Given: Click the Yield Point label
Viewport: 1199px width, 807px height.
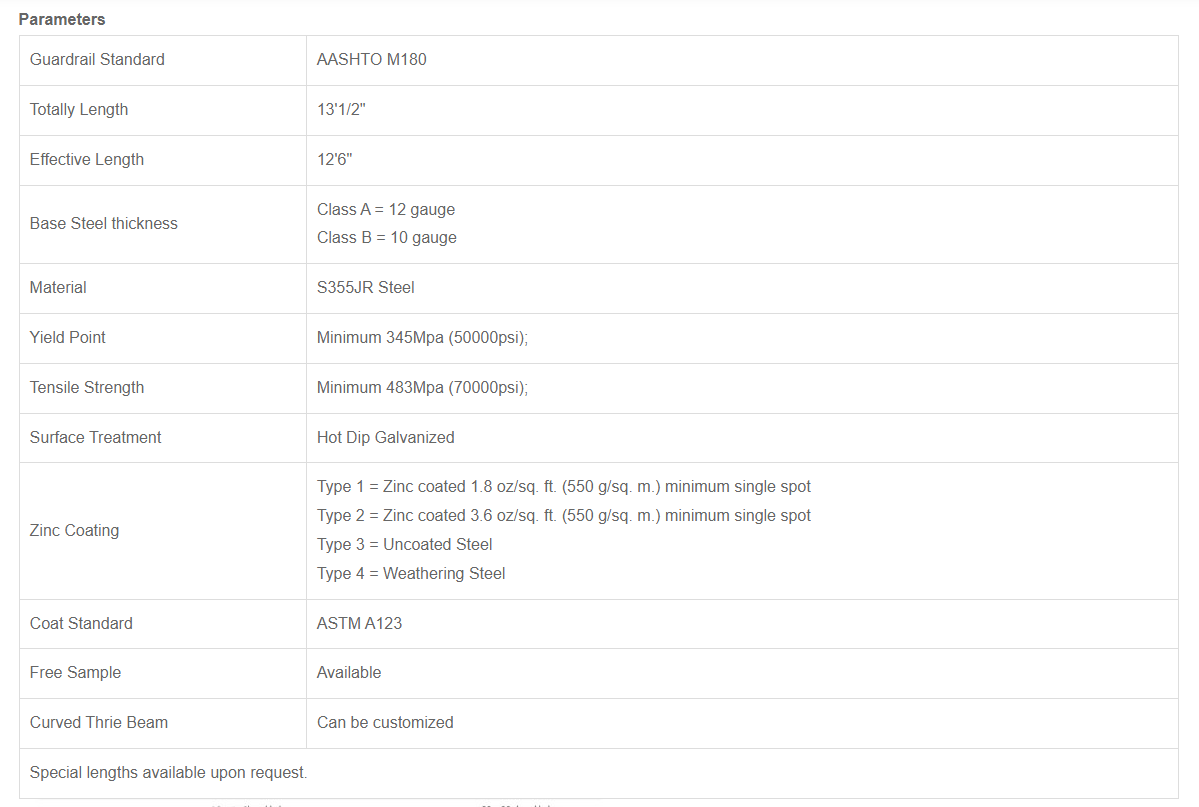Looking at the screenshot, I should 68,337.
